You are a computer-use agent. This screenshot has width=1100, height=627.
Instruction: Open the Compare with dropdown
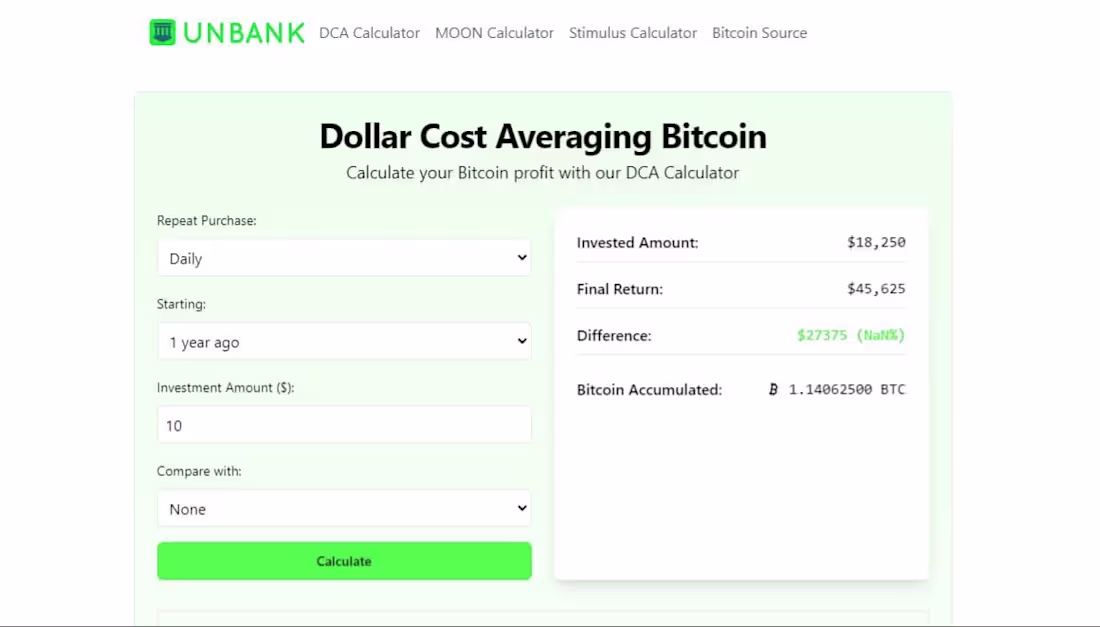click(344, 508)
